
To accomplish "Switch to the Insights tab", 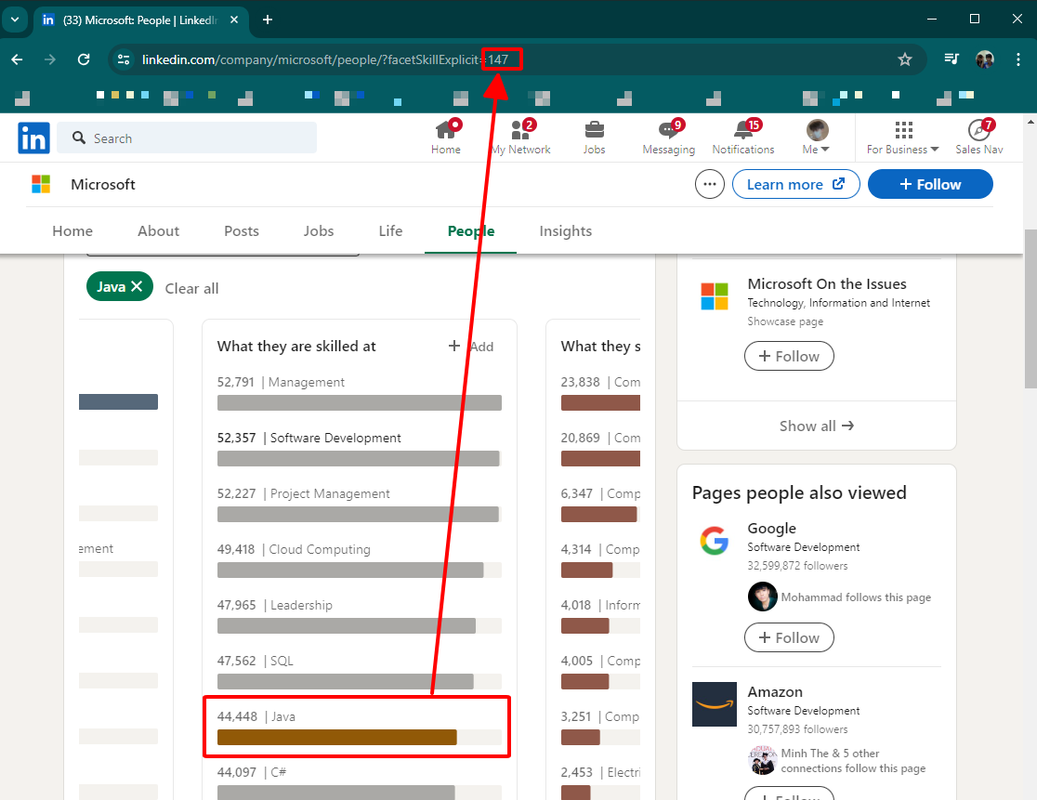I will point(565,231).
